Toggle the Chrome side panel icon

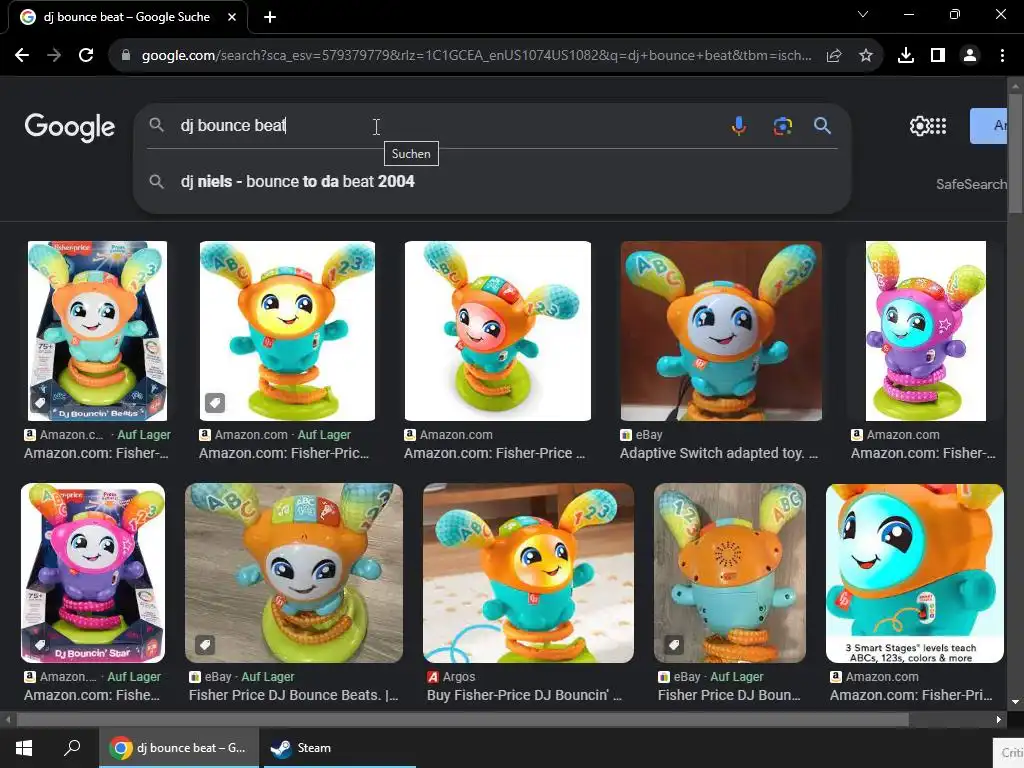pyautogui.click(x=938, y=56)
